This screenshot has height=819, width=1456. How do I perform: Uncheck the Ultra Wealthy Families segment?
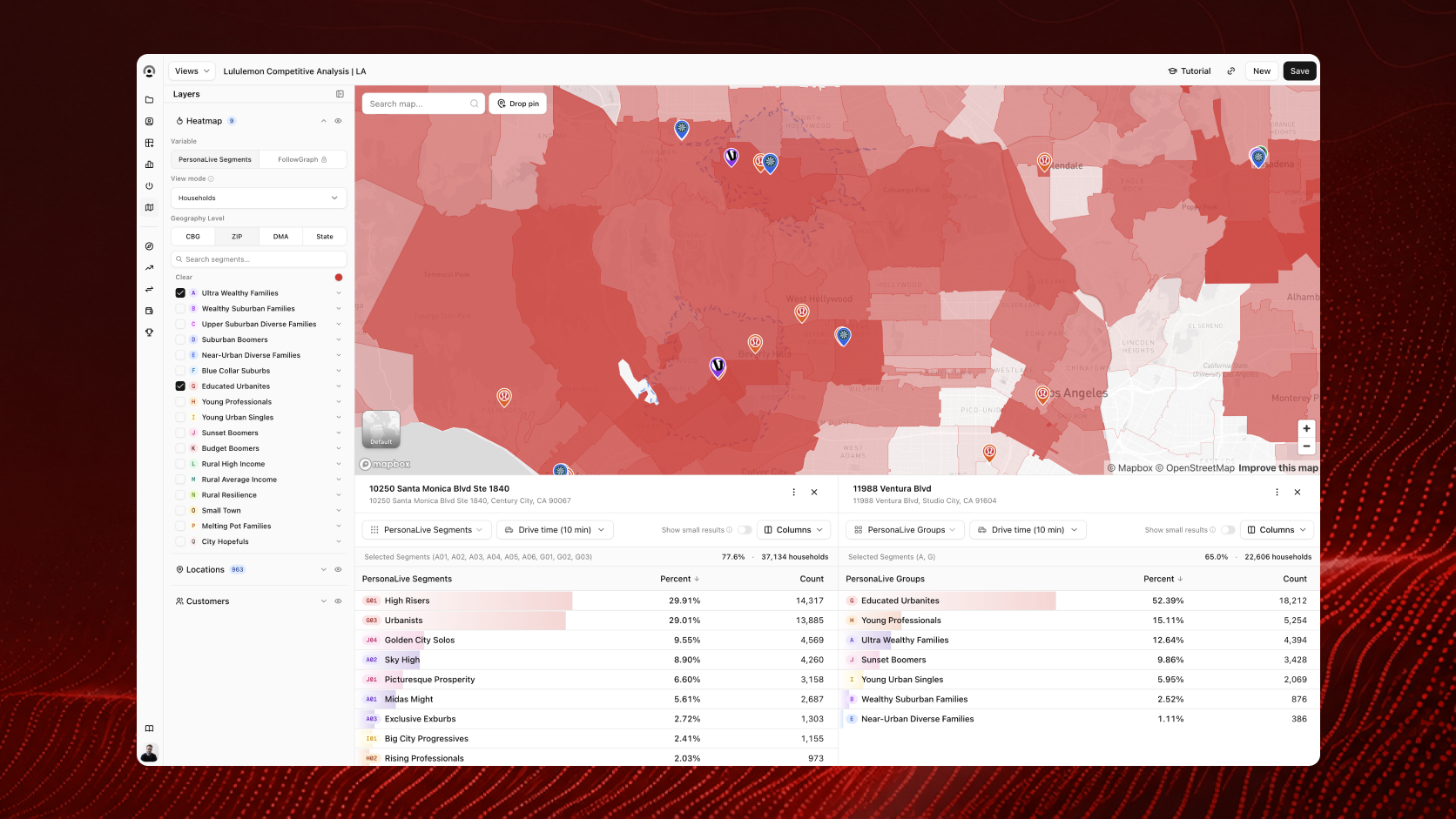(x=180, y=293)
